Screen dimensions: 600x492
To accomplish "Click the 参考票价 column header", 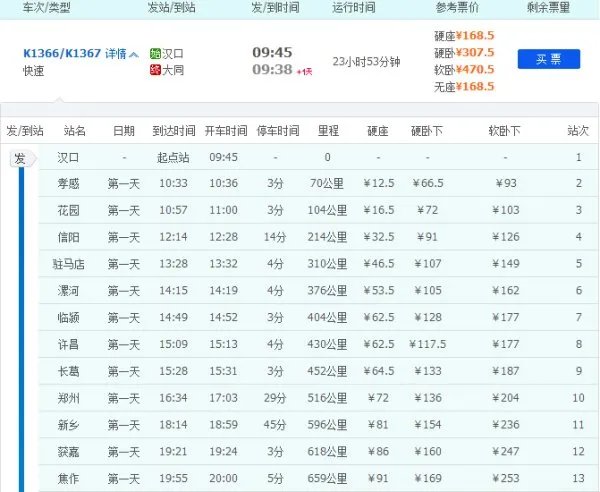I will click(x=457, y=7).
